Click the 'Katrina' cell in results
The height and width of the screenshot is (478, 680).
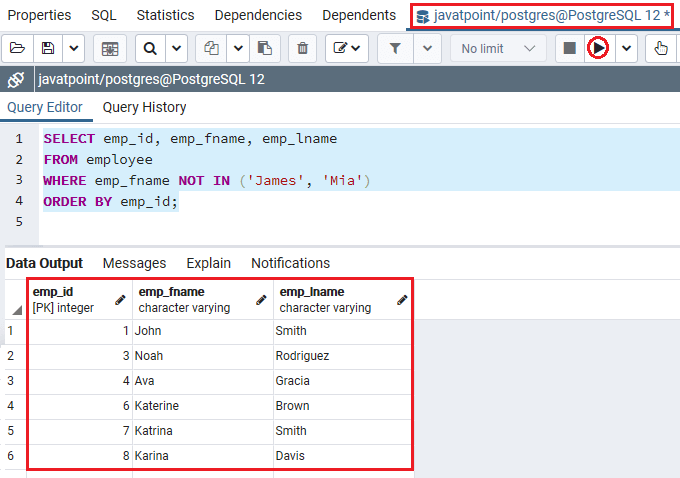click(x=203, y=431)
